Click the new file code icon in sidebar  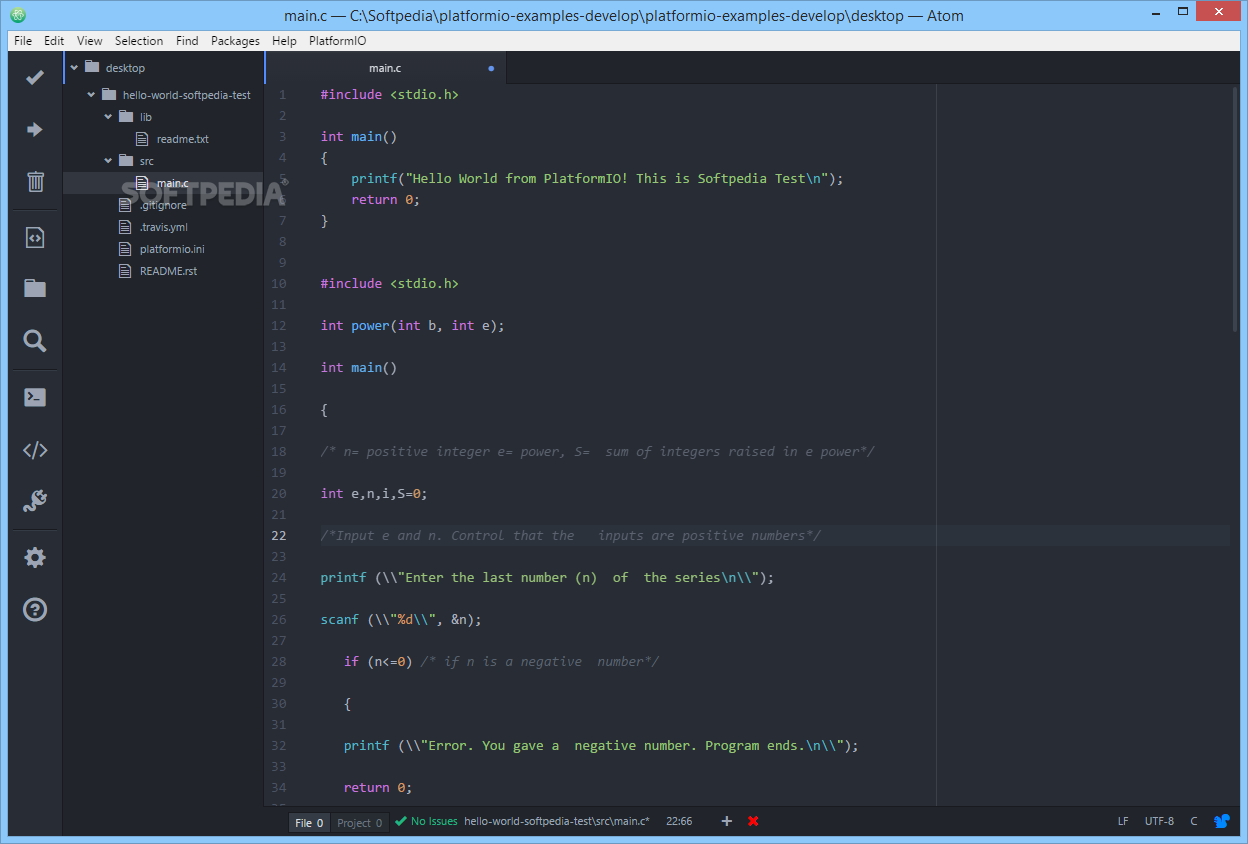pos(35,237)
